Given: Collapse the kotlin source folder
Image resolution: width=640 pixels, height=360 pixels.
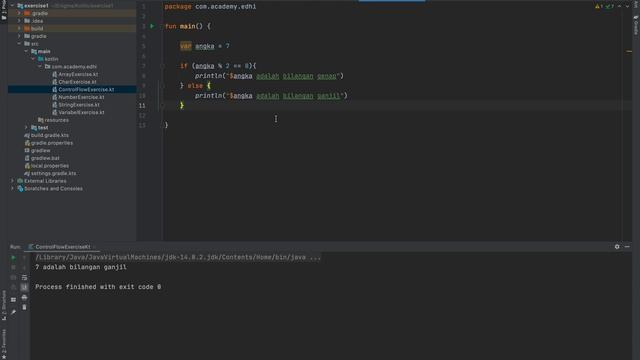Looking at the screenshot, I should point(33,59).
